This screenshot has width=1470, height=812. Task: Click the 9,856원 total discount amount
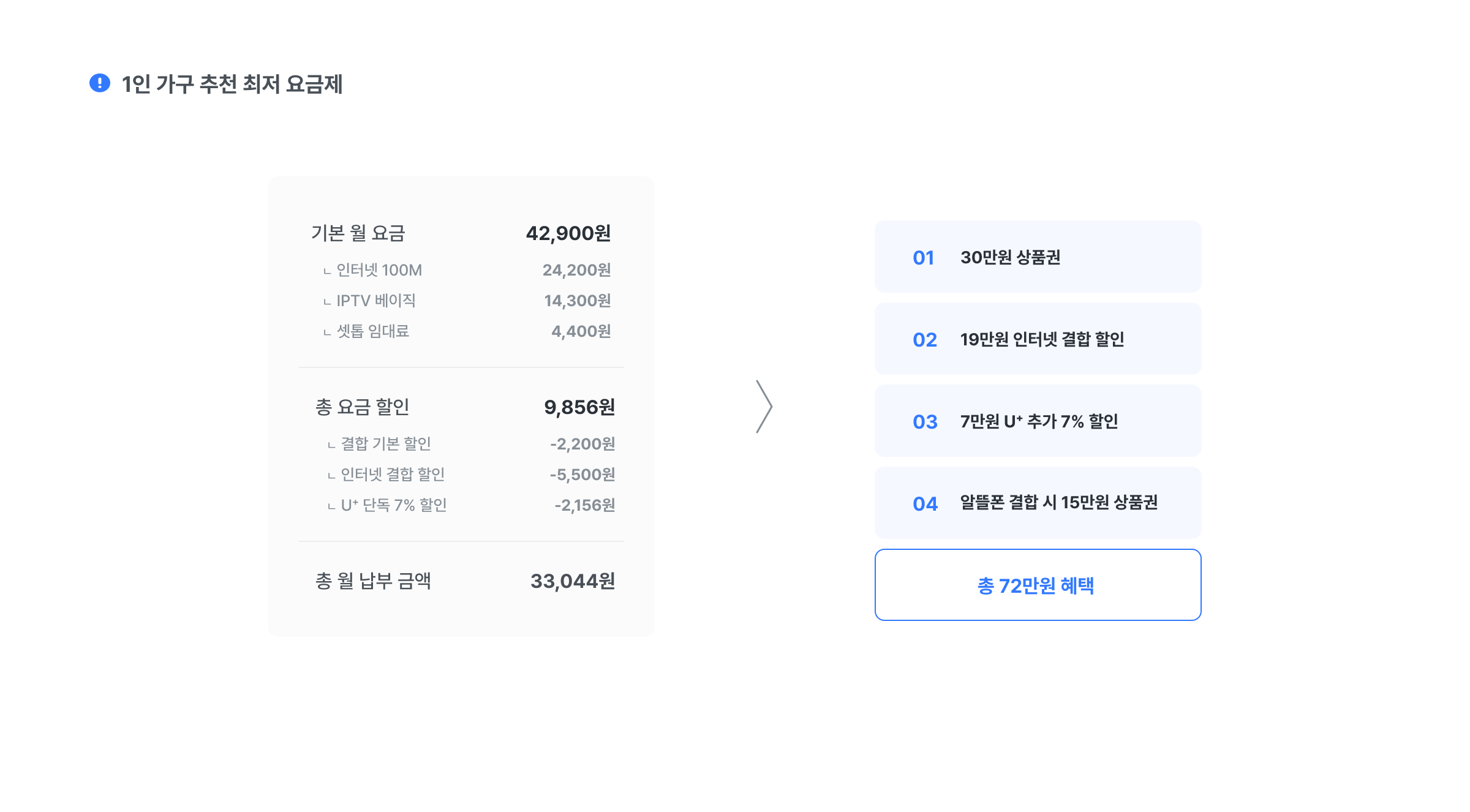click(579, 407)
